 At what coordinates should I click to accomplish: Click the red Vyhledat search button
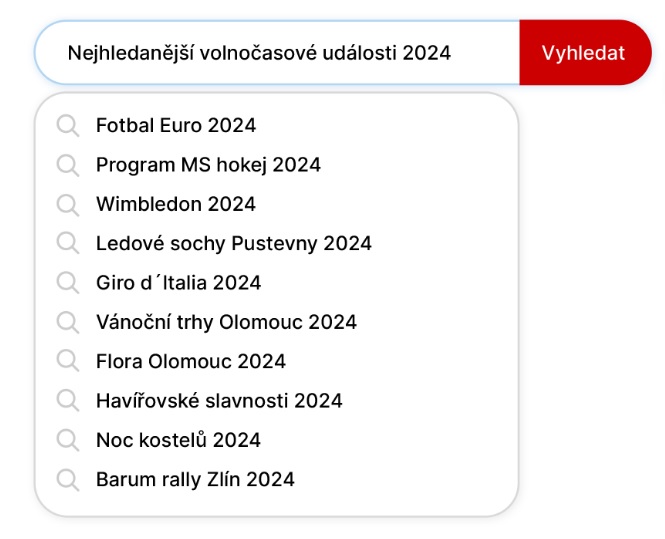pyautogui.click(x=585, y=53)
